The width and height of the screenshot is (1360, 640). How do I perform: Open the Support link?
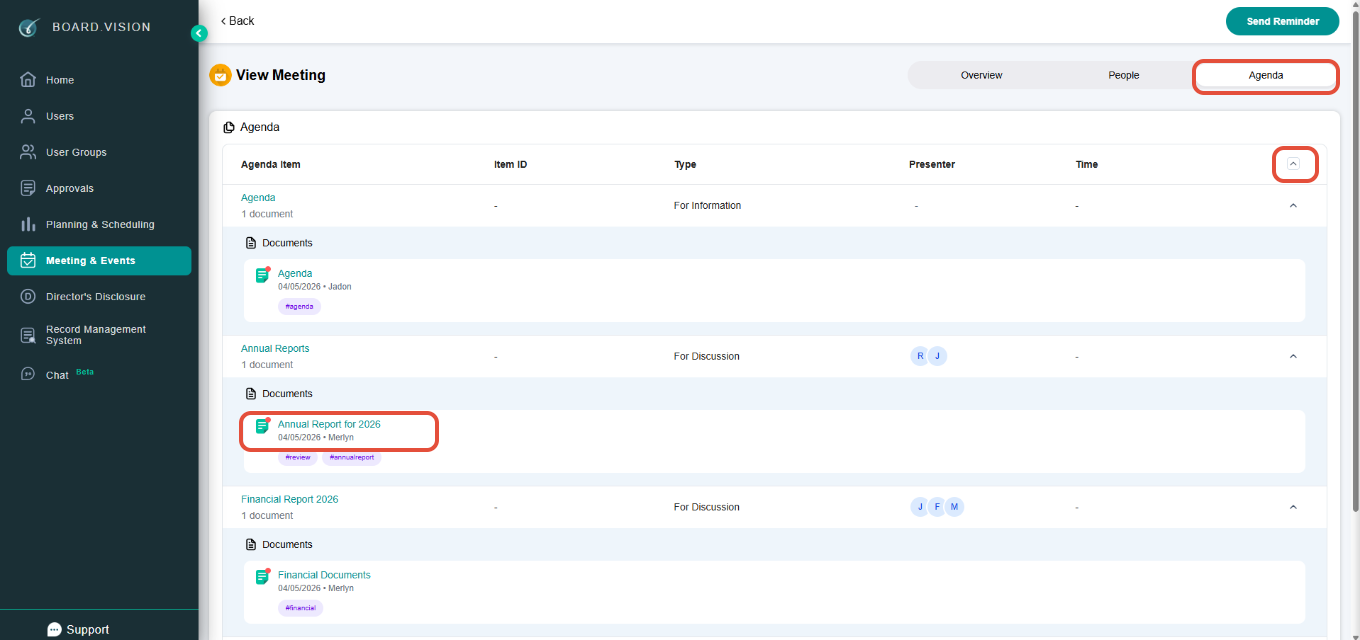tap(78, 630)
